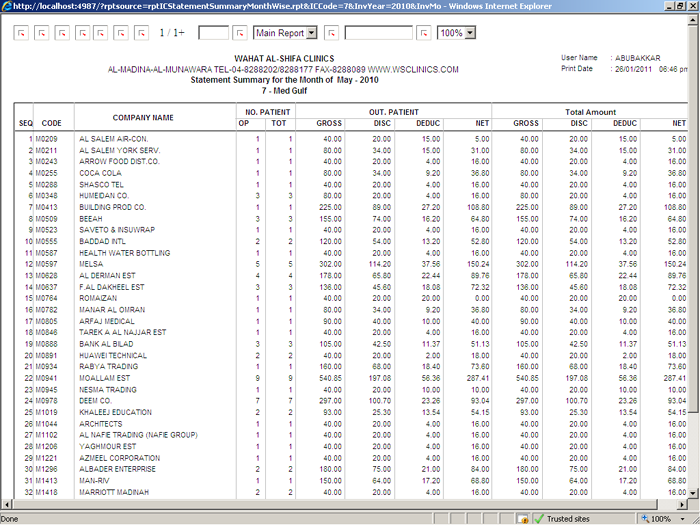Image resolution: width=700 pixels, height=525 pixels.
Task: Click out-patient disc value '100.70'
Action: 380,401
